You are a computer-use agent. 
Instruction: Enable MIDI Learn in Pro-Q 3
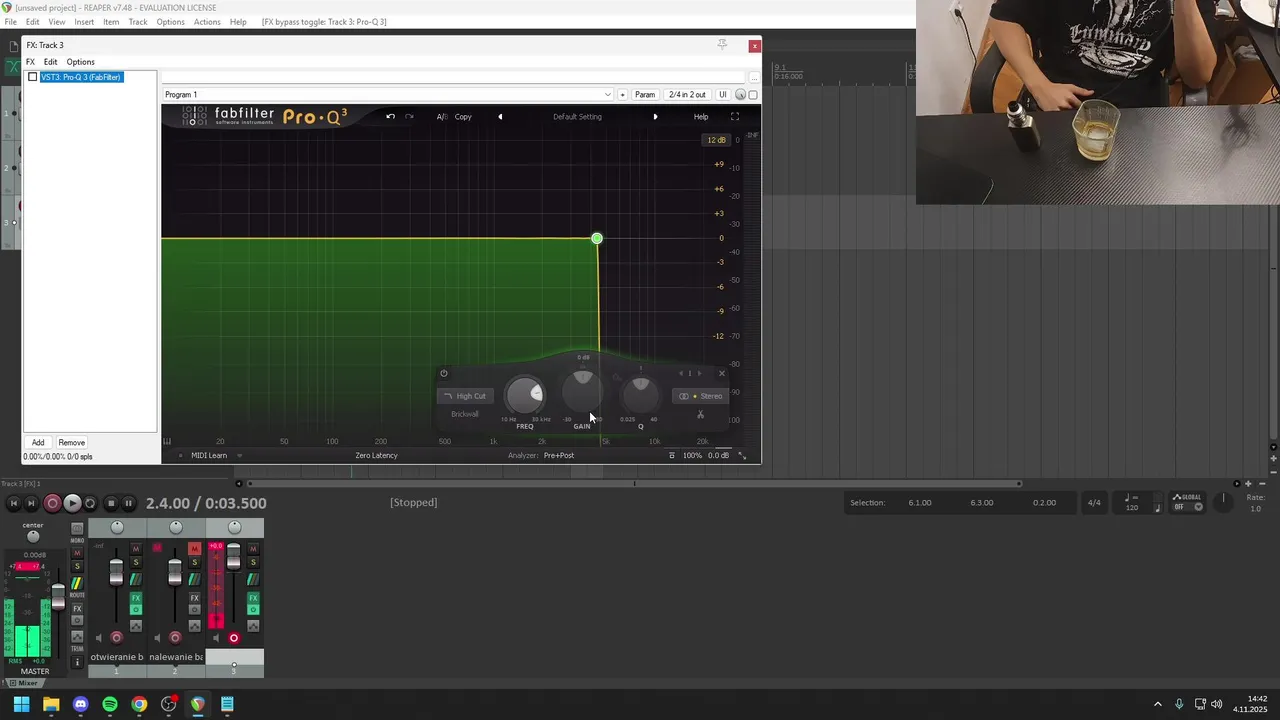[x=209, y=455]
